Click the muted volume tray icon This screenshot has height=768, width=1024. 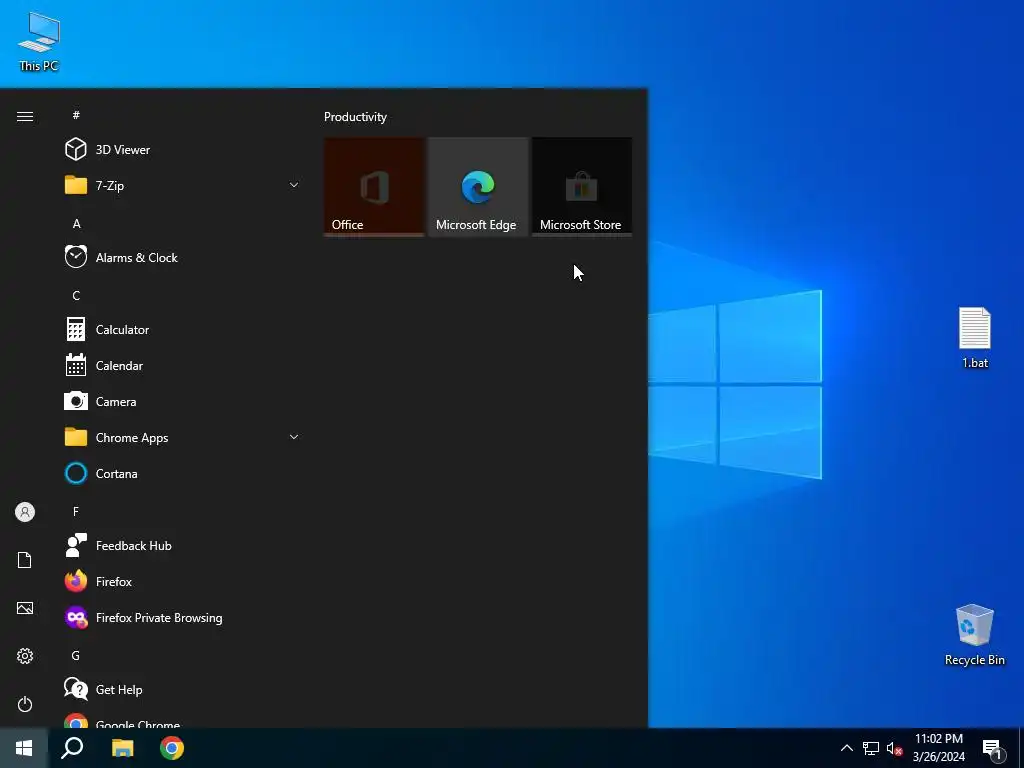click(x=894, y=748)
